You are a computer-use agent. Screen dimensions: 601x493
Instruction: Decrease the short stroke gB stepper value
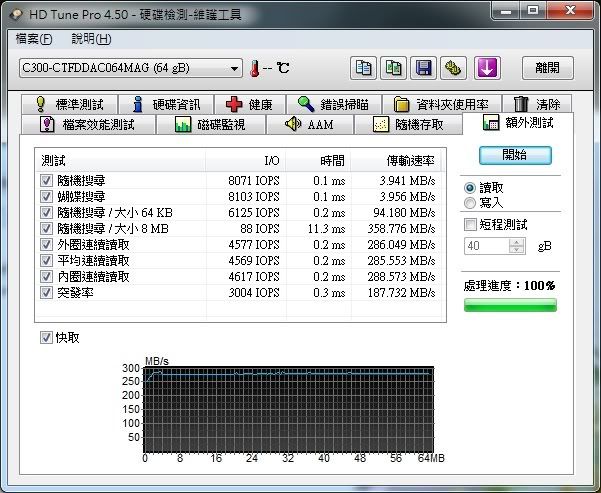517,250
